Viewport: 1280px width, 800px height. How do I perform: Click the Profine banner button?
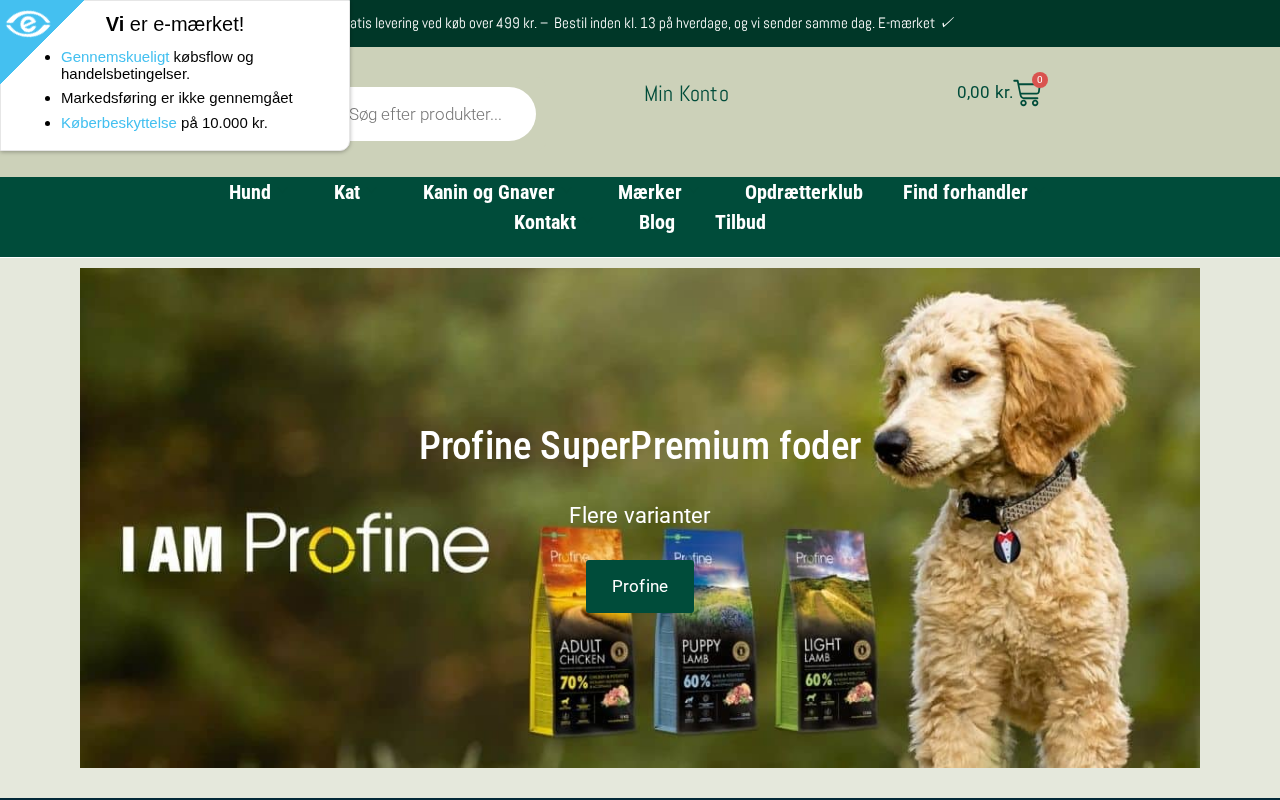coord(640,586)
